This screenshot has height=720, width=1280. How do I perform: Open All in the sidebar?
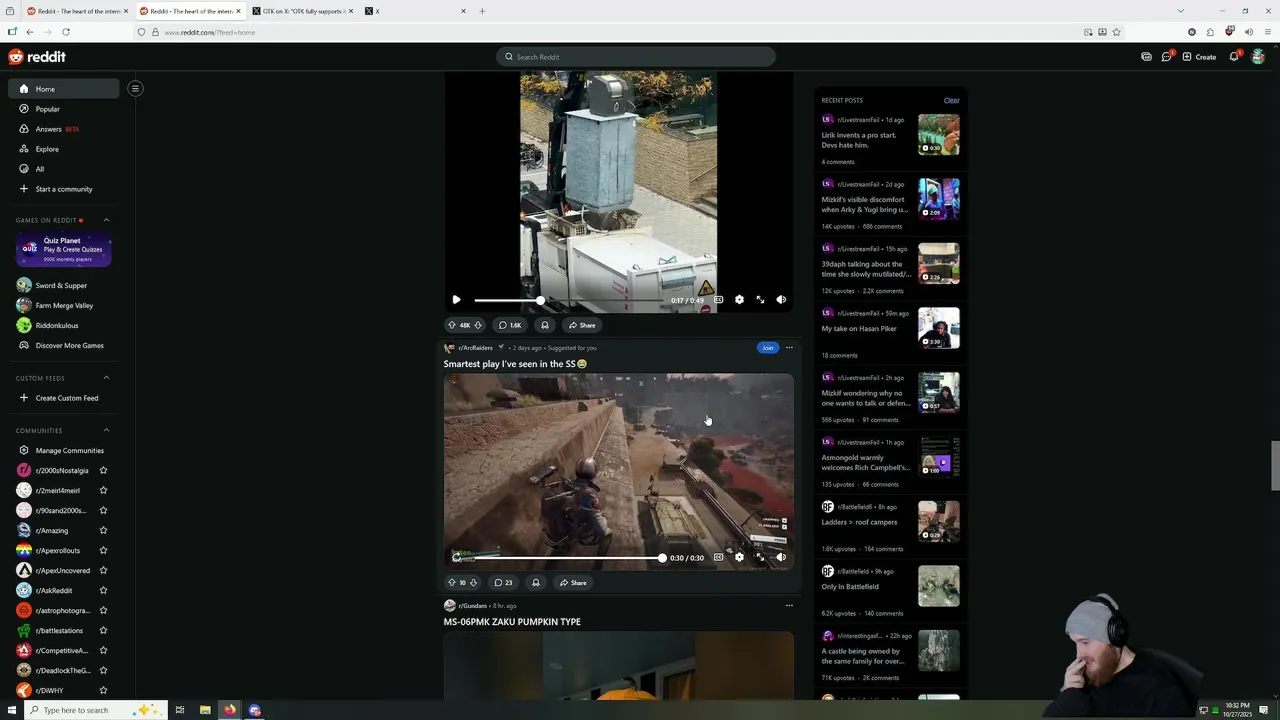64,169
